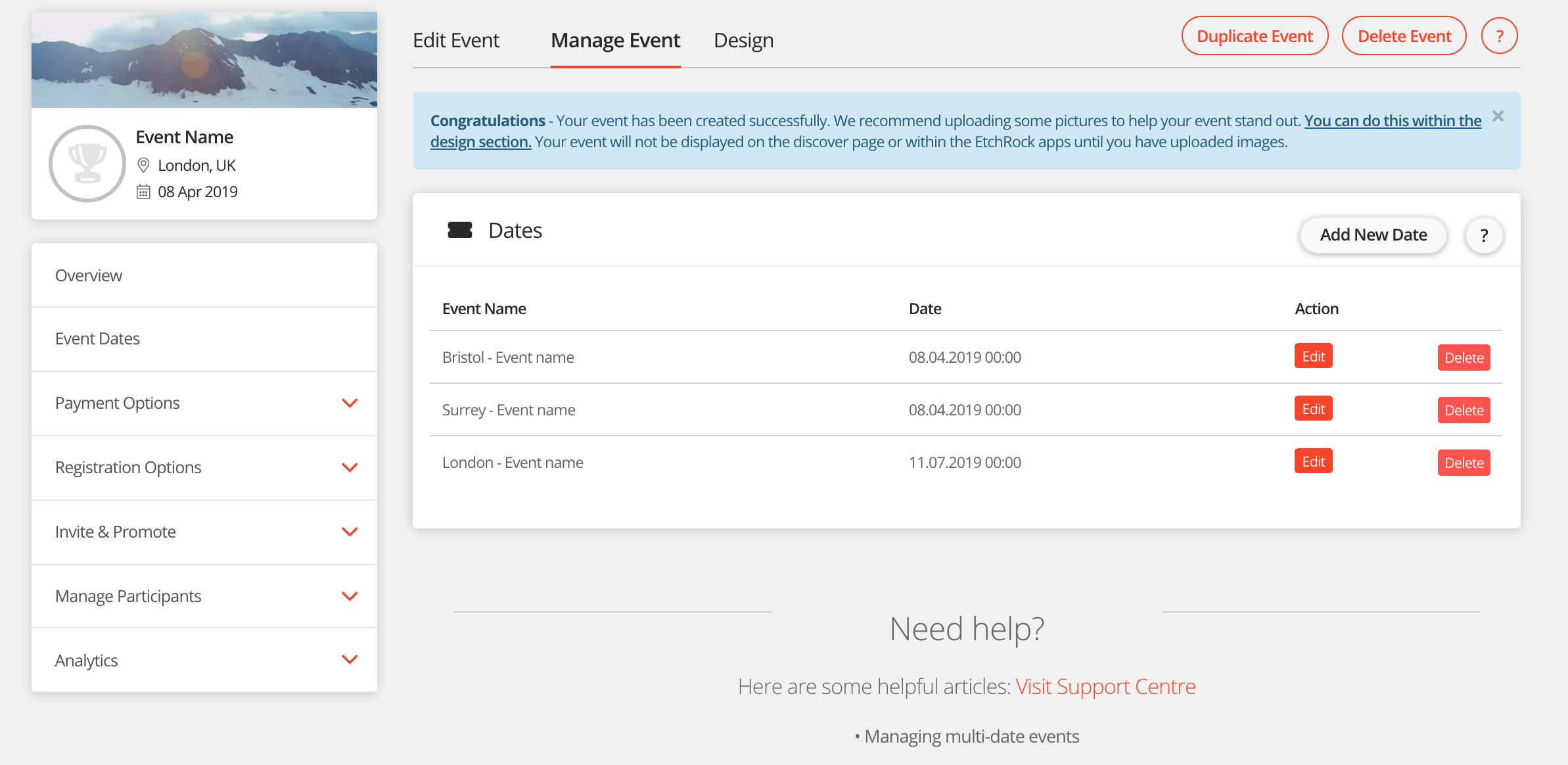Open the top-right help question mark button
1568x765 pixels.
pos(1499,36)
